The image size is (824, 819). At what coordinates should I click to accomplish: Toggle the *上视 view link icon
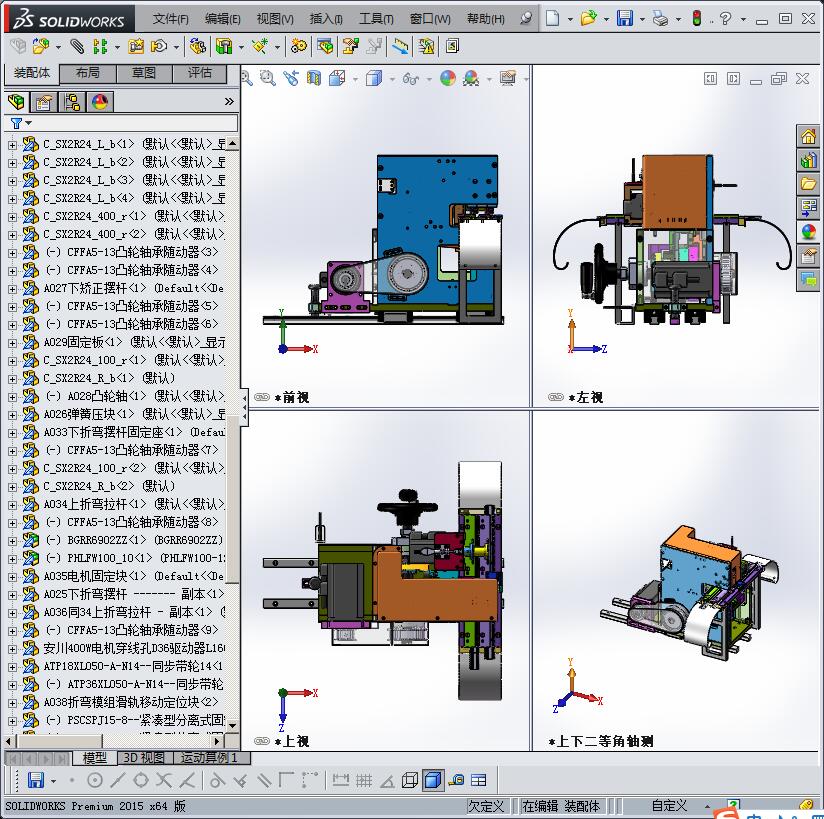pyautogui.click(x=262, y=741)
